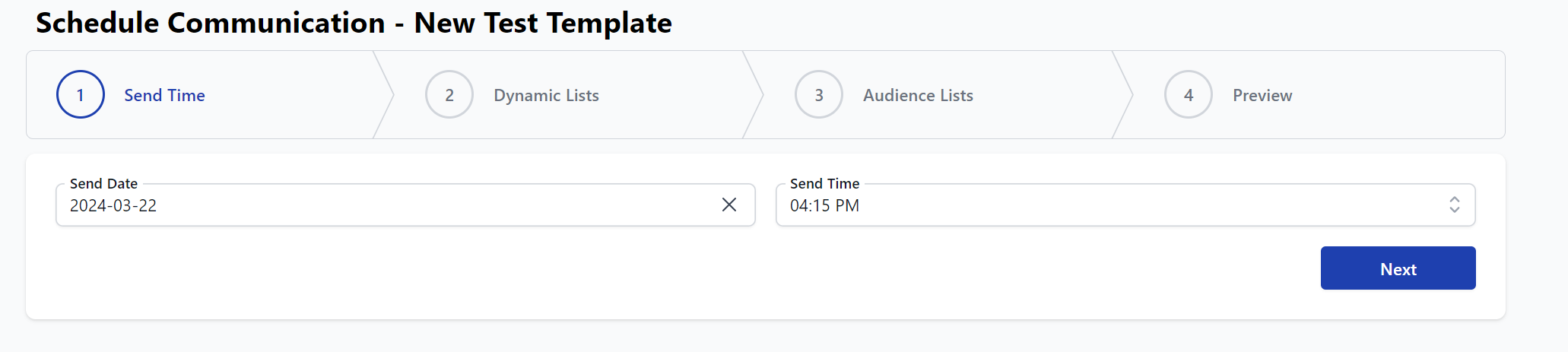Jump to the Preview step

tap(1262, 95)
